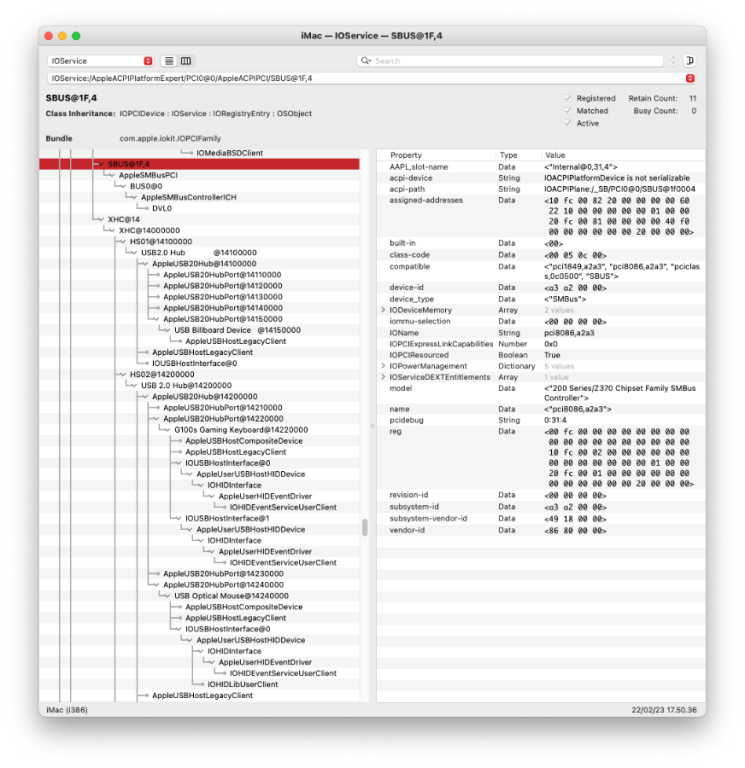Collapse the SBUS@1F,4 tree node

click(101, 164)
